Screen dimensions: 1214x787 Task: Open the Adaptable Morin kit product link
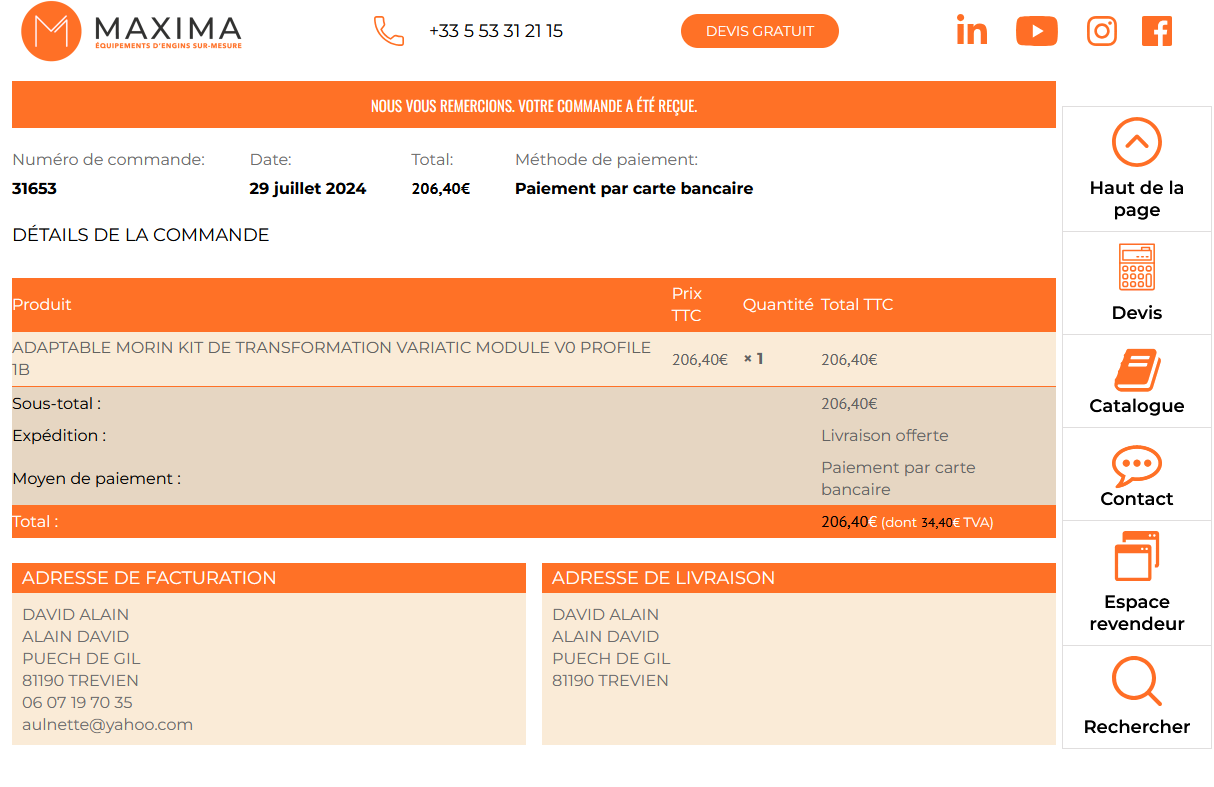(x=331, y=358)
